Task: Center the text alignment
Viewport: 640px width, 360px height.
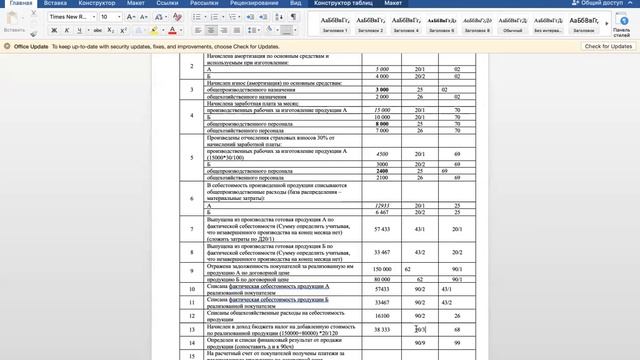Action: (211, 30)
